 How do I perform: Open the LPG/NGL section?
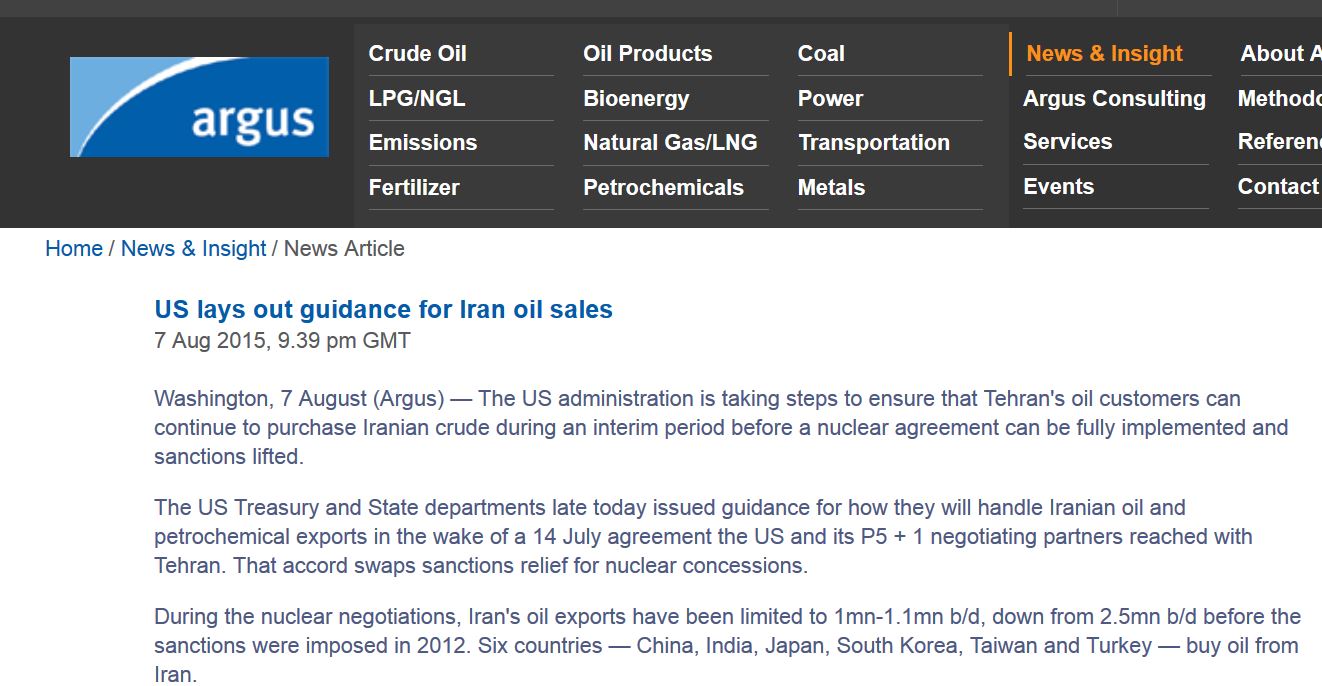417,99
